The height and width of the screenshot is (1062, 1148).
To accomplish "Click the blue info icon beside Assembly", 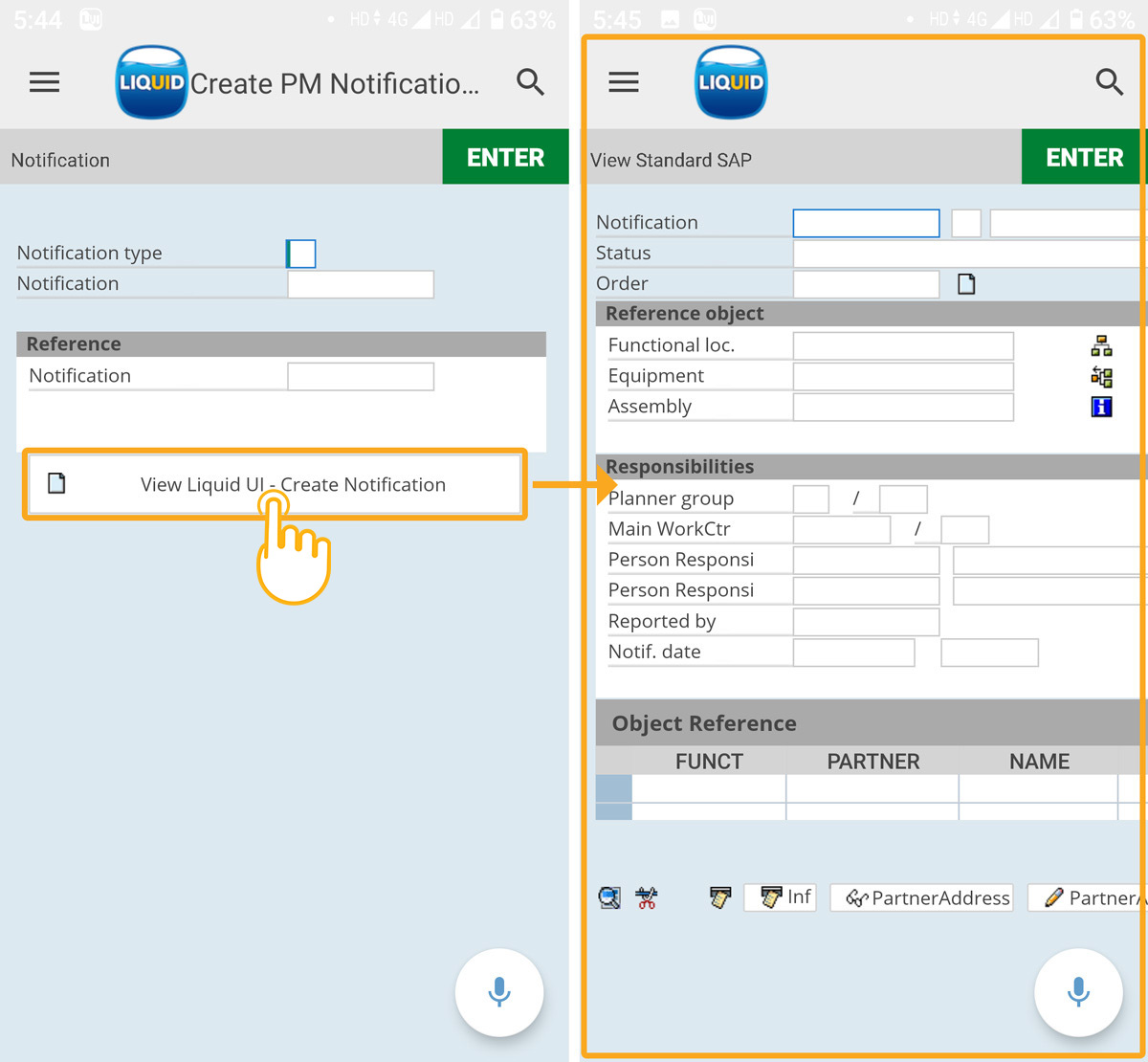I will pos(1101,407).
